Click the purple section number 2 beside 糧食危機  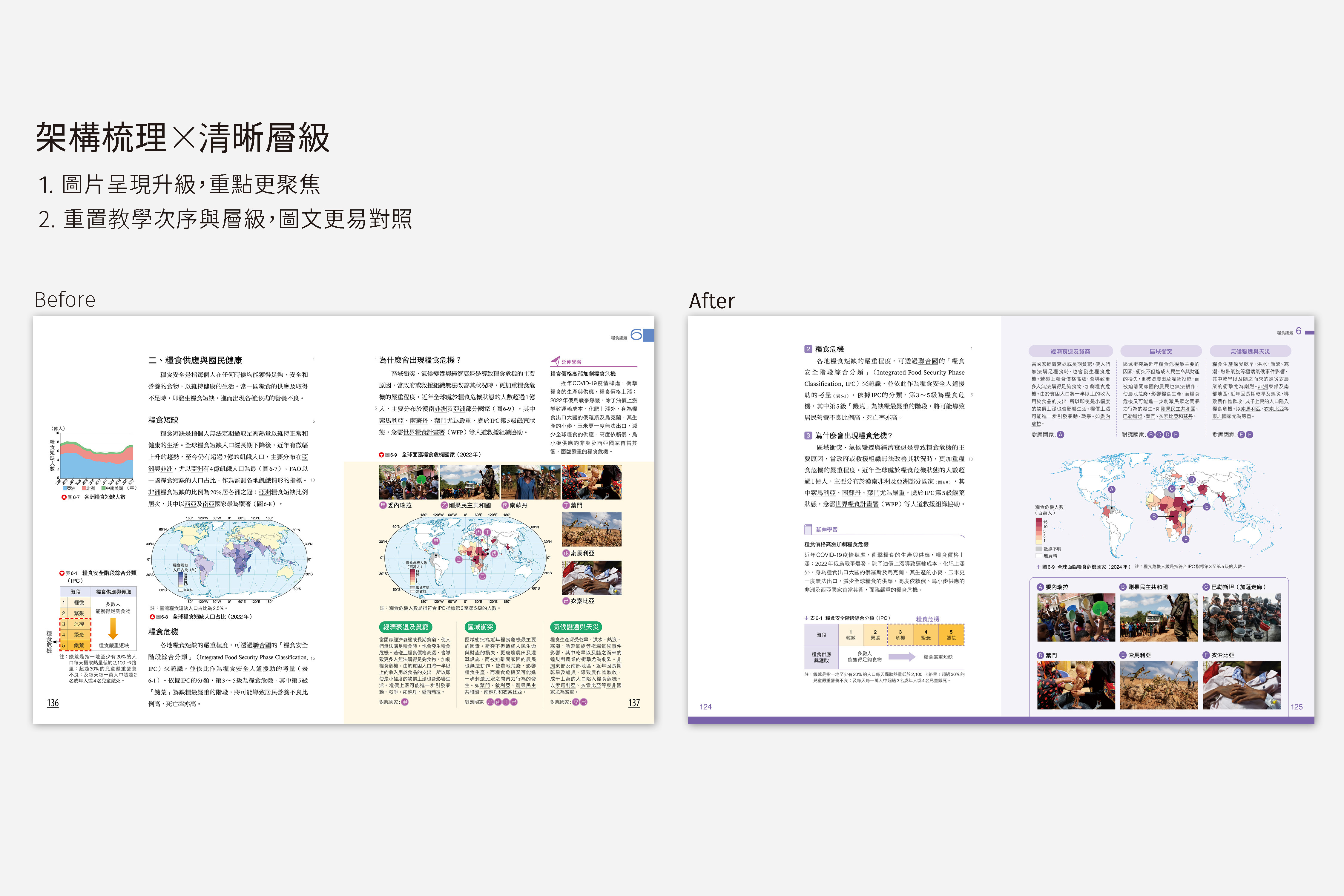click(x=808, y=349)
